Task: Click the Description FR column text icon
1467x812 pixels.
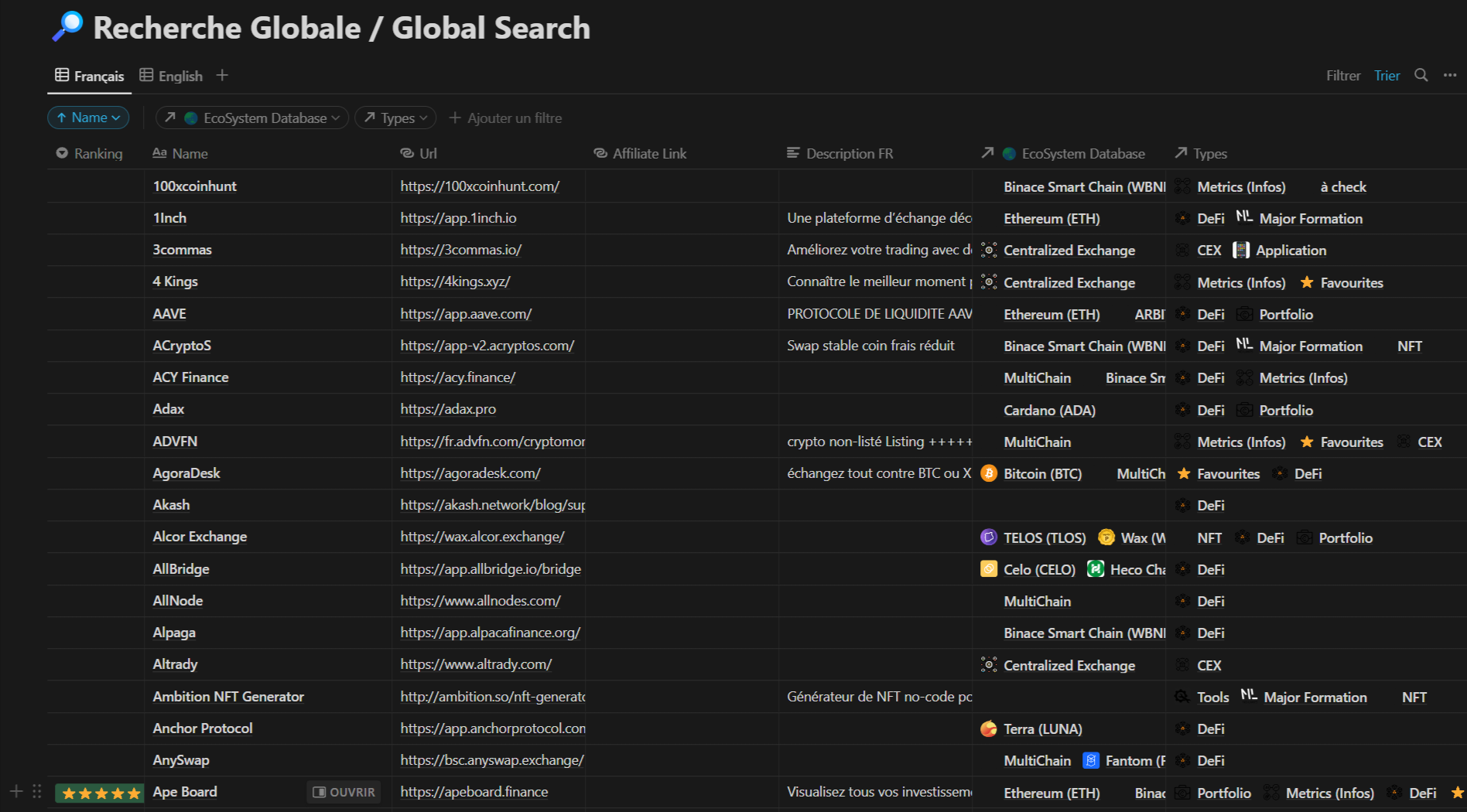Action: pos(793,153)
